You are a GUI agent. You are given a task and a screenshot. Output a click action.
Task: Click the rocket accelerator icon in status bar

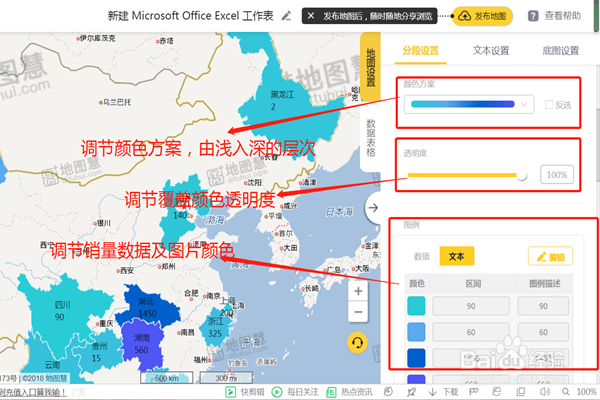tap(411, 392)
